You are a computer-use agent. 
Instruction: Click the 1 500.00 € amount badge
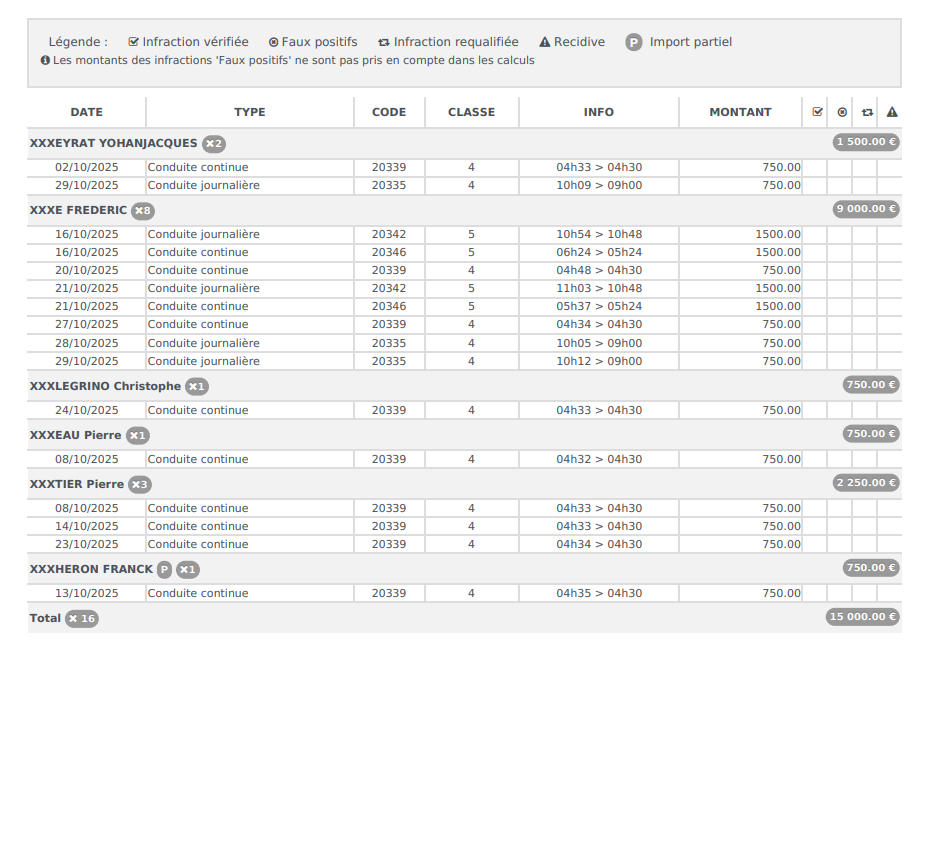(x=866, y=142)
